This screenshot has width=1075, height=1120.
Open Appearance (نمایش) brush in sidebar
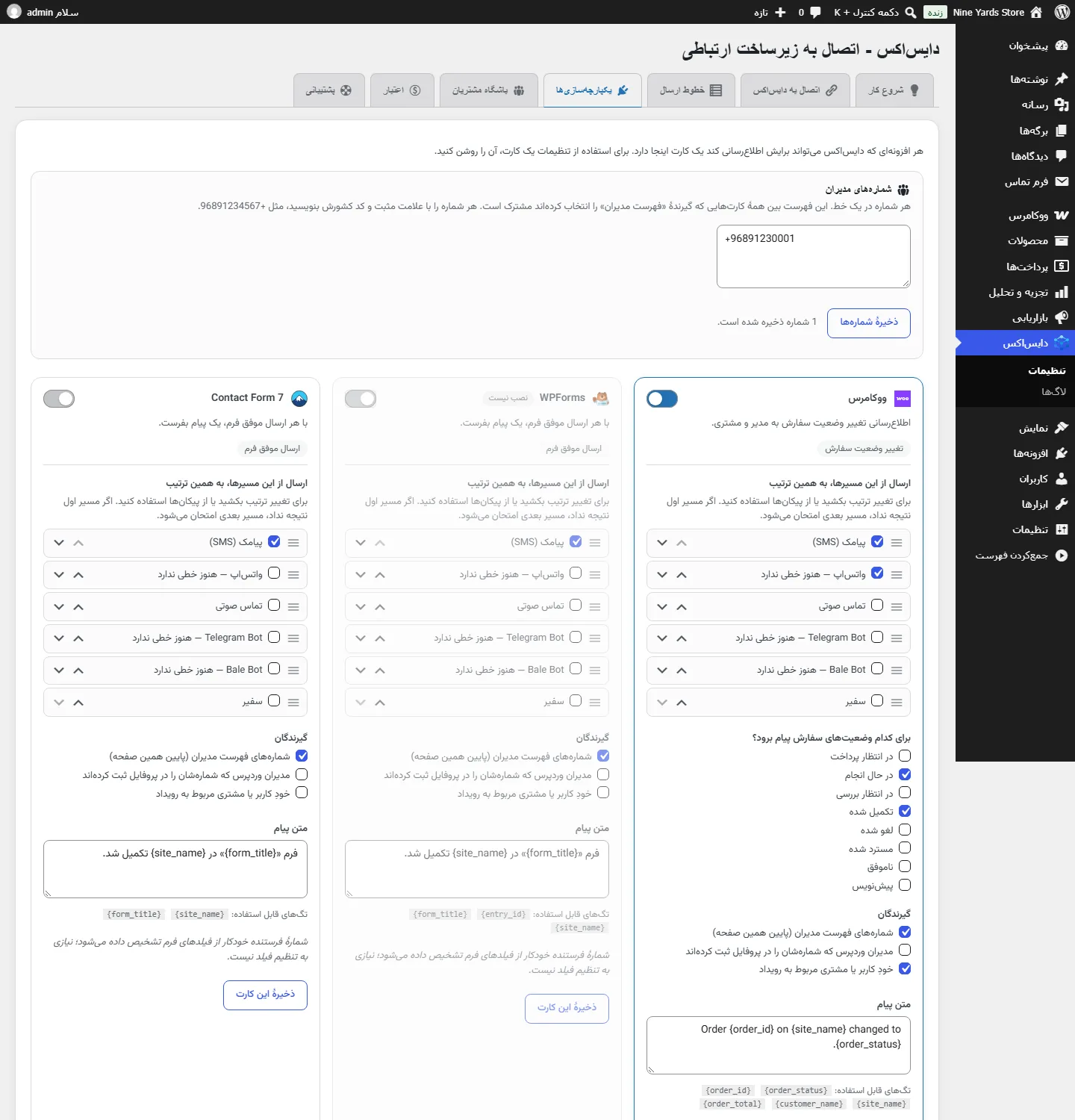(1062, 428)
